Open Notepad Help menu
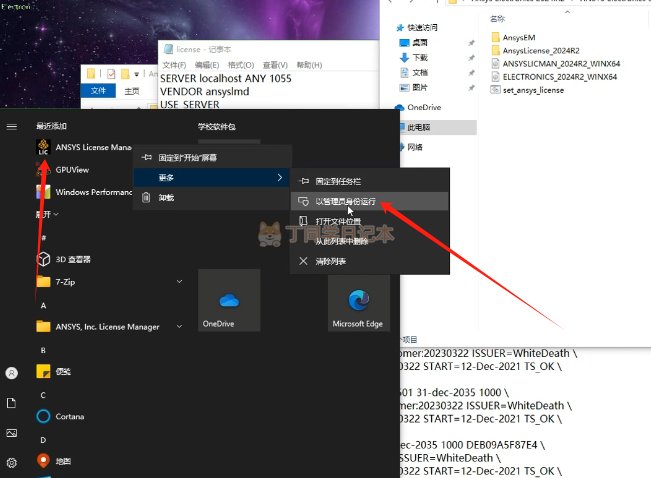651x478 pixels. pyautogui.click(x=309, y=65)
